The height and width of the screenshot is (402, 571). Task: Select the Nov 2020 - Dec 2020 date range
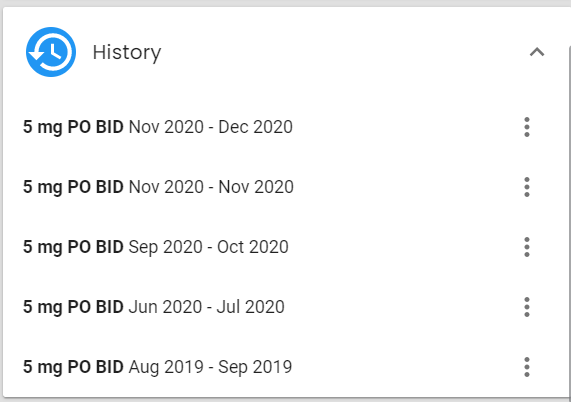coord(210,127)
